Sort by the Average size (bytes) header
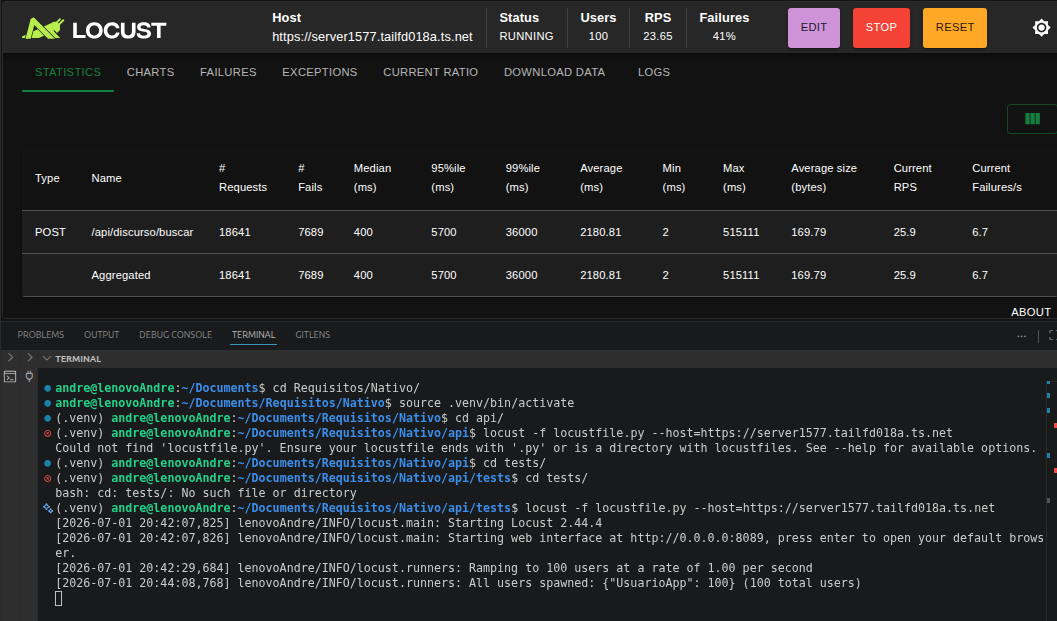This screenshot has height=621, width=1057. click(x=824, y=178)
